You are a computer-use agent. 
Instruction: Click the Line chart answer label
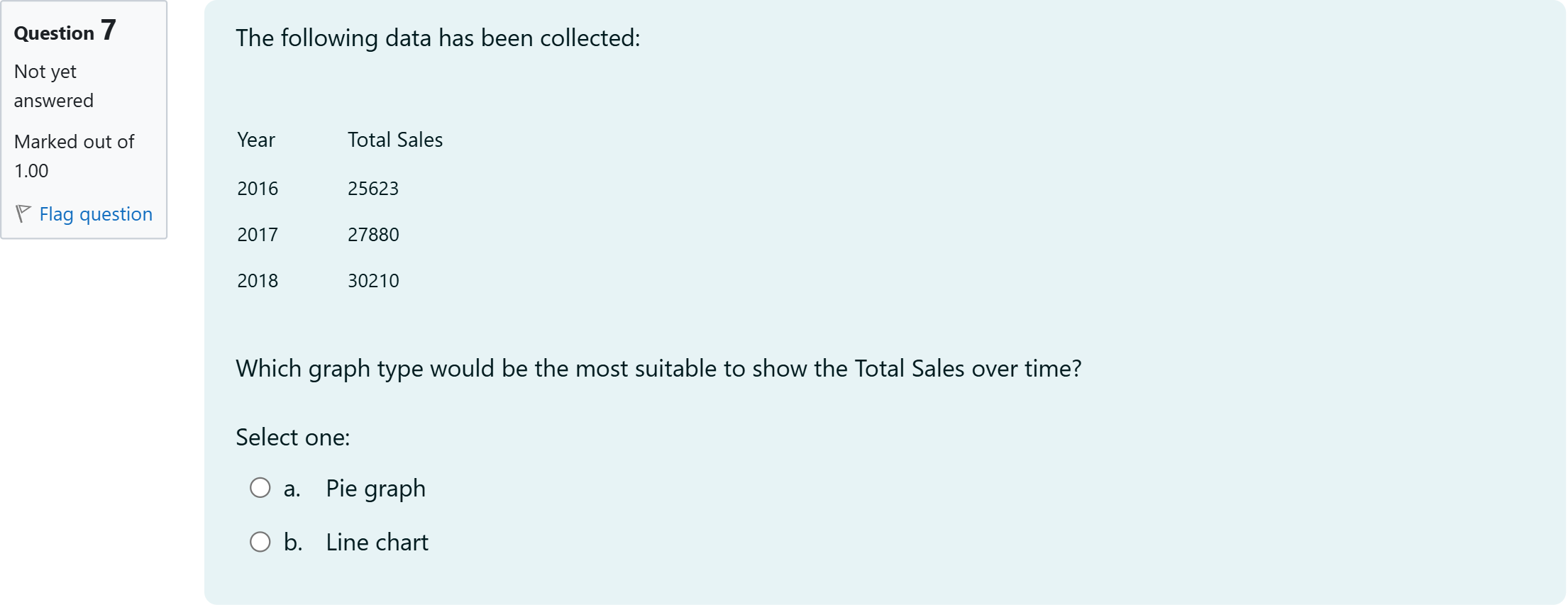(377, 543)
